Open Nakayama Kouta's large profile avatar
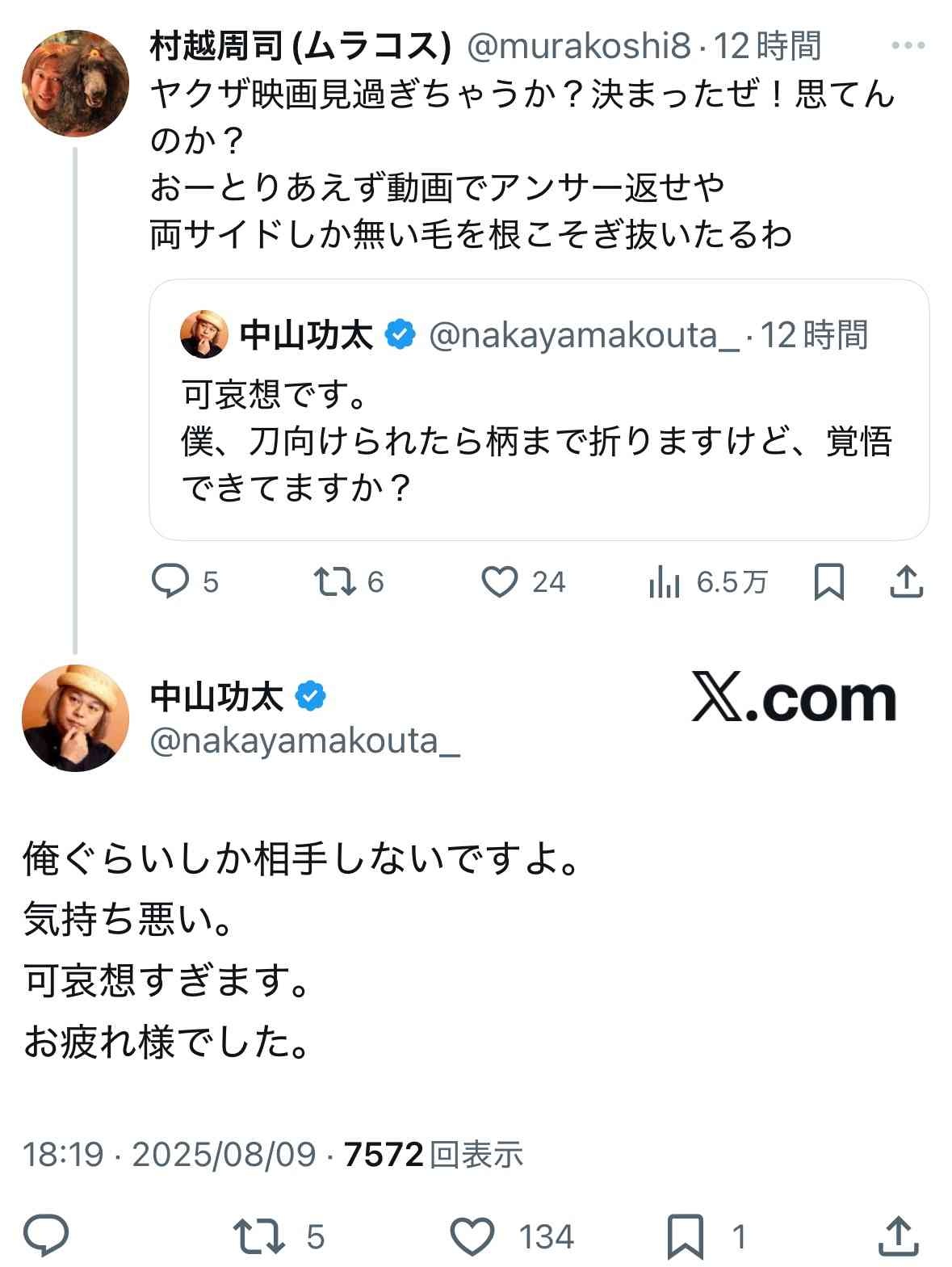Screen dimensions: 952x1267 click(x=75, y=717)
